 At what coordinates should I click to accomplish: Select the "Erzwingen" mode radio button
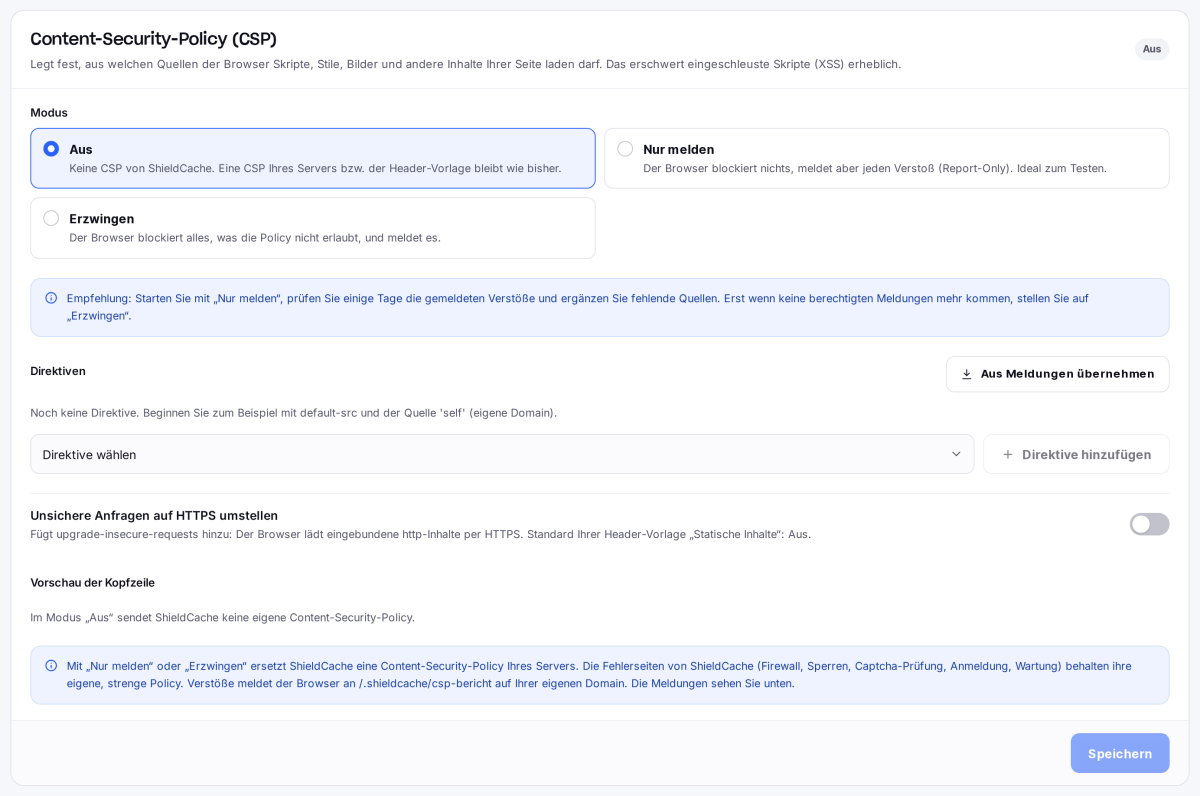click(x=51, y=218)
